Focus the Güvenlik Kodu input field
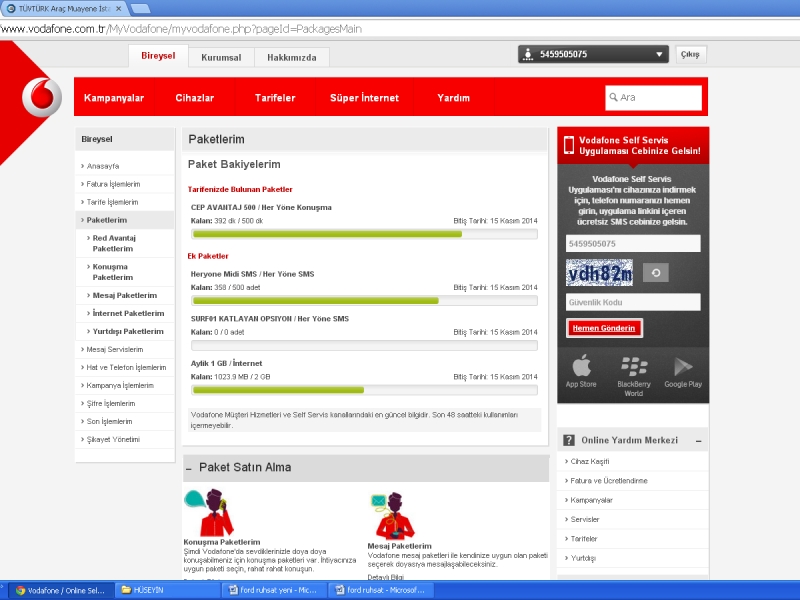Screen dimensions: 800x600 click(633, 302)
